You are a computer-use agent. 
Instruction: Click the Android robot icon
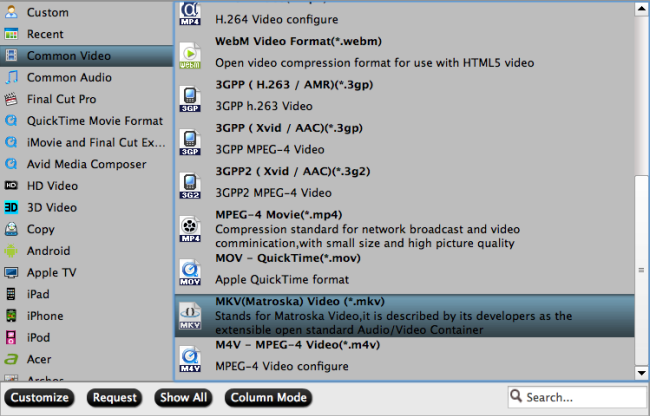[x=11, y=251]
